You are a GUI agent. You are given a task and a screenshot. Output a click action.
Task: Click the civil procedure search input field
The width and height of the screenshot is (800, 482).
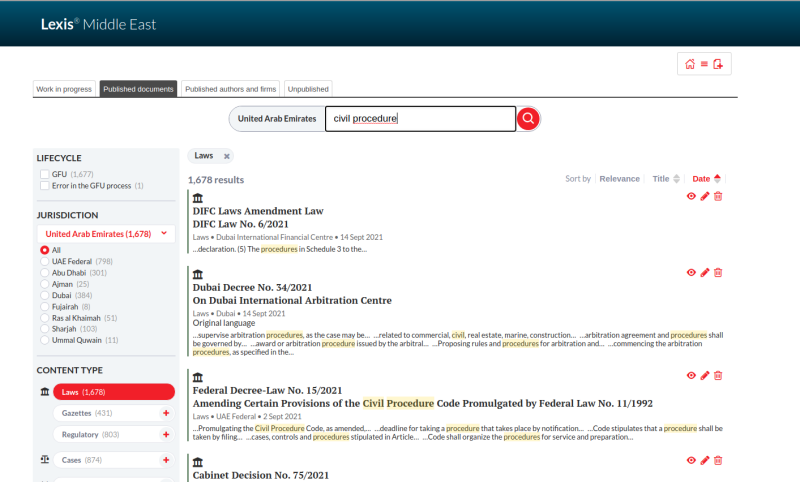pyautogui.click(x=420, y=119)
